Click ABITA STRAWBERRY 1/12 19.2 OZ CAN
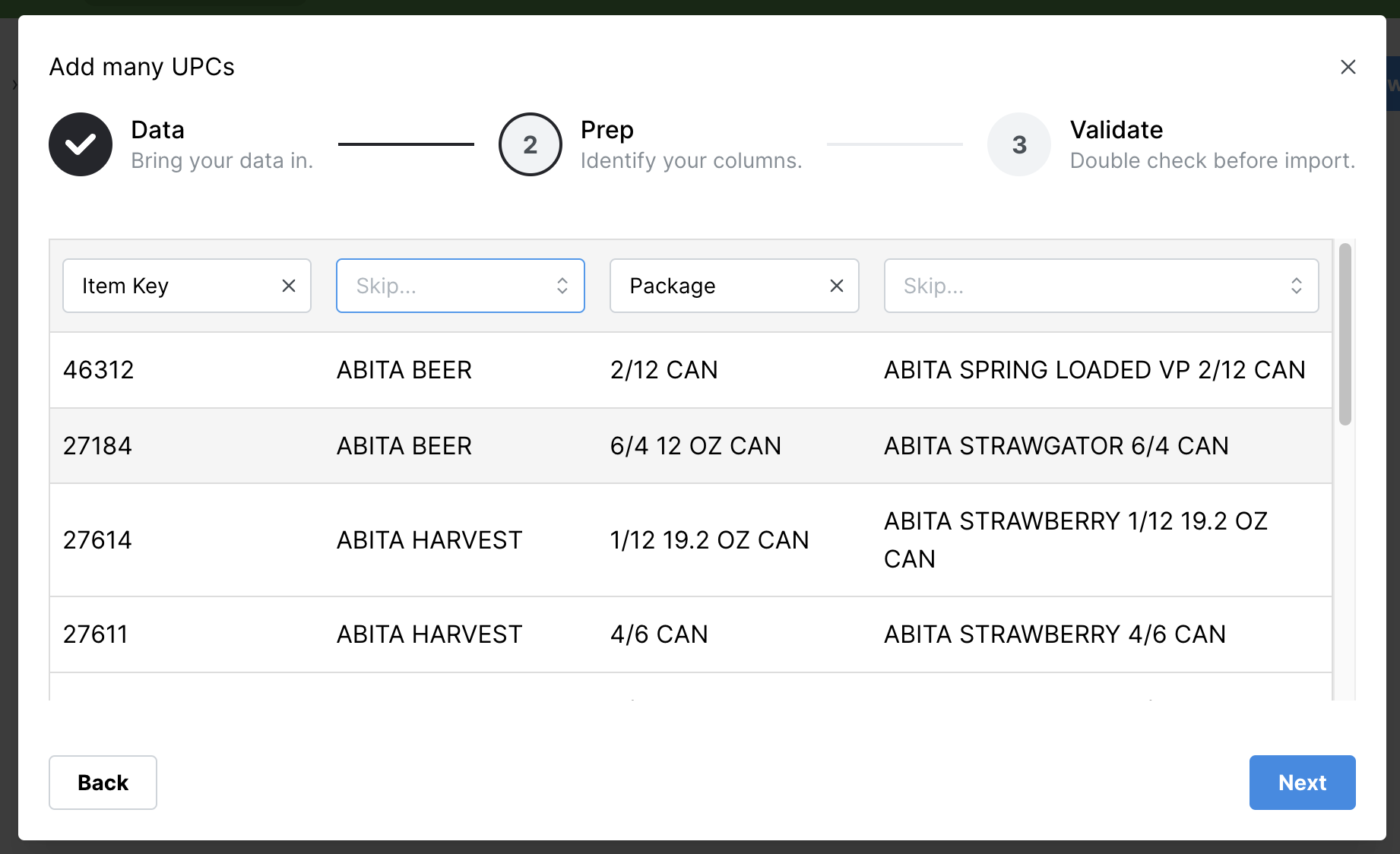Viewport: 1400px width, 854px height. coord(1075,540)
